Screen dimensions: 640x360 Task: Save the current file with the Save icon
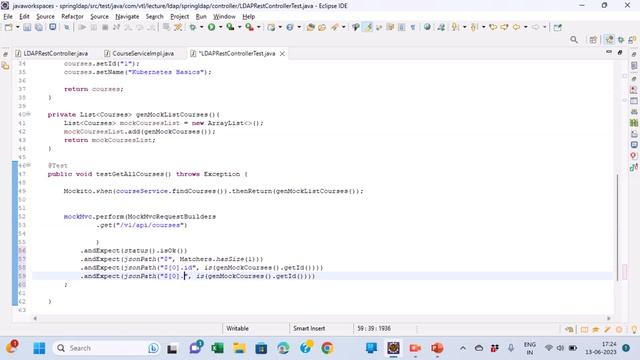tap(27, 27)
